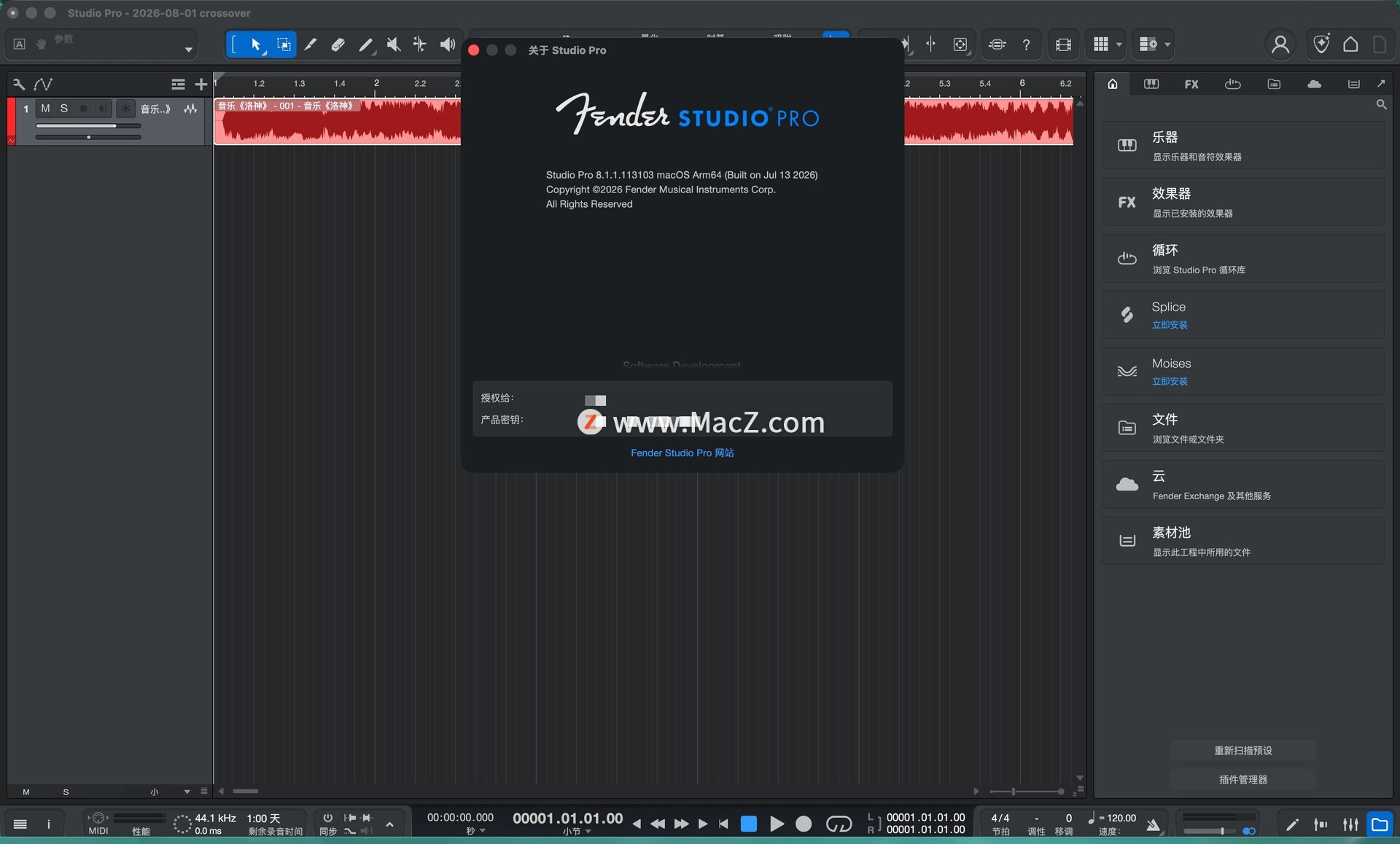
Task: Select the Split knife tool
Action: (311, 44)
